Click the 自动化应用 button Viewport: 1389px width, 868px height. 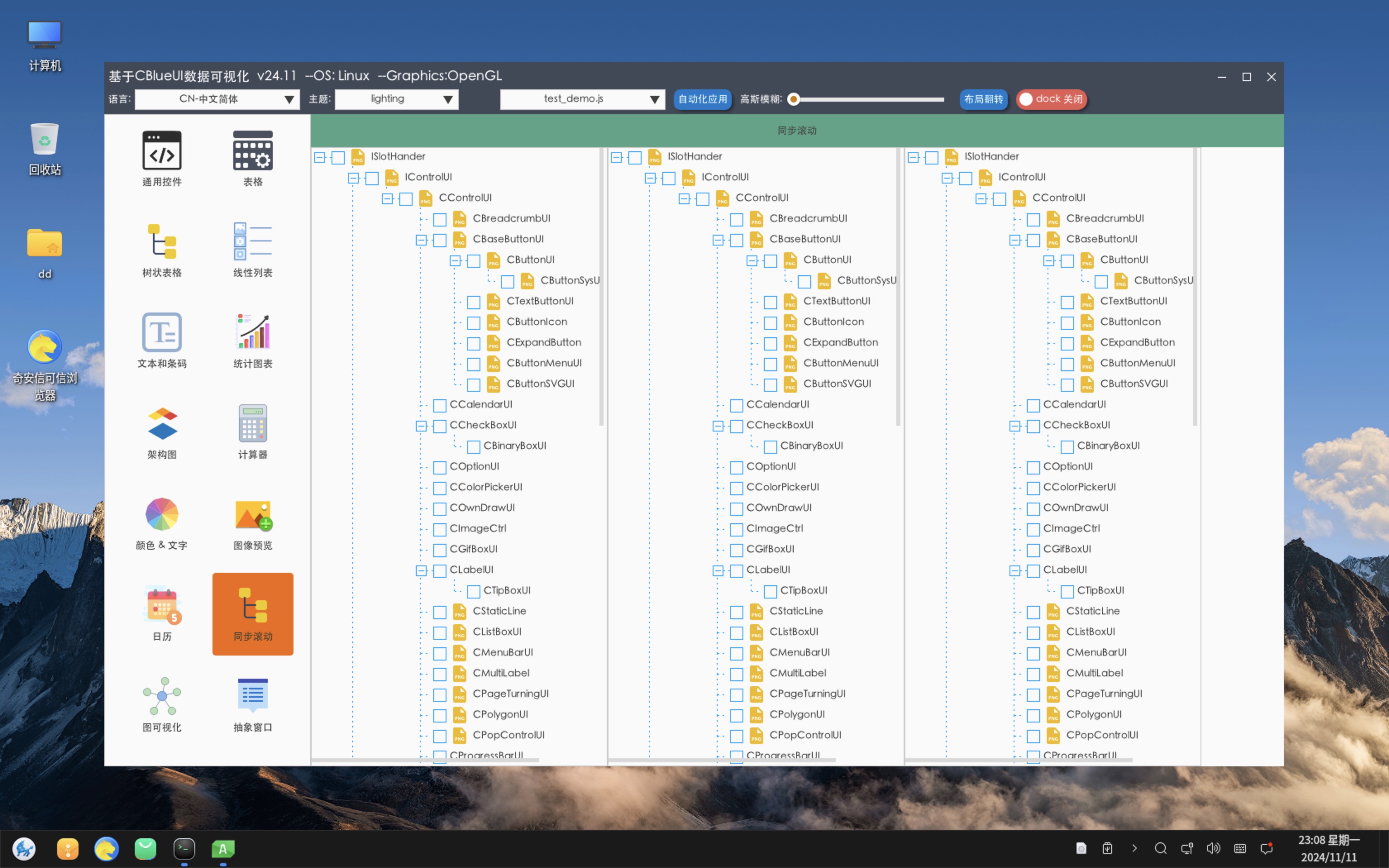[x=702, y=99]
